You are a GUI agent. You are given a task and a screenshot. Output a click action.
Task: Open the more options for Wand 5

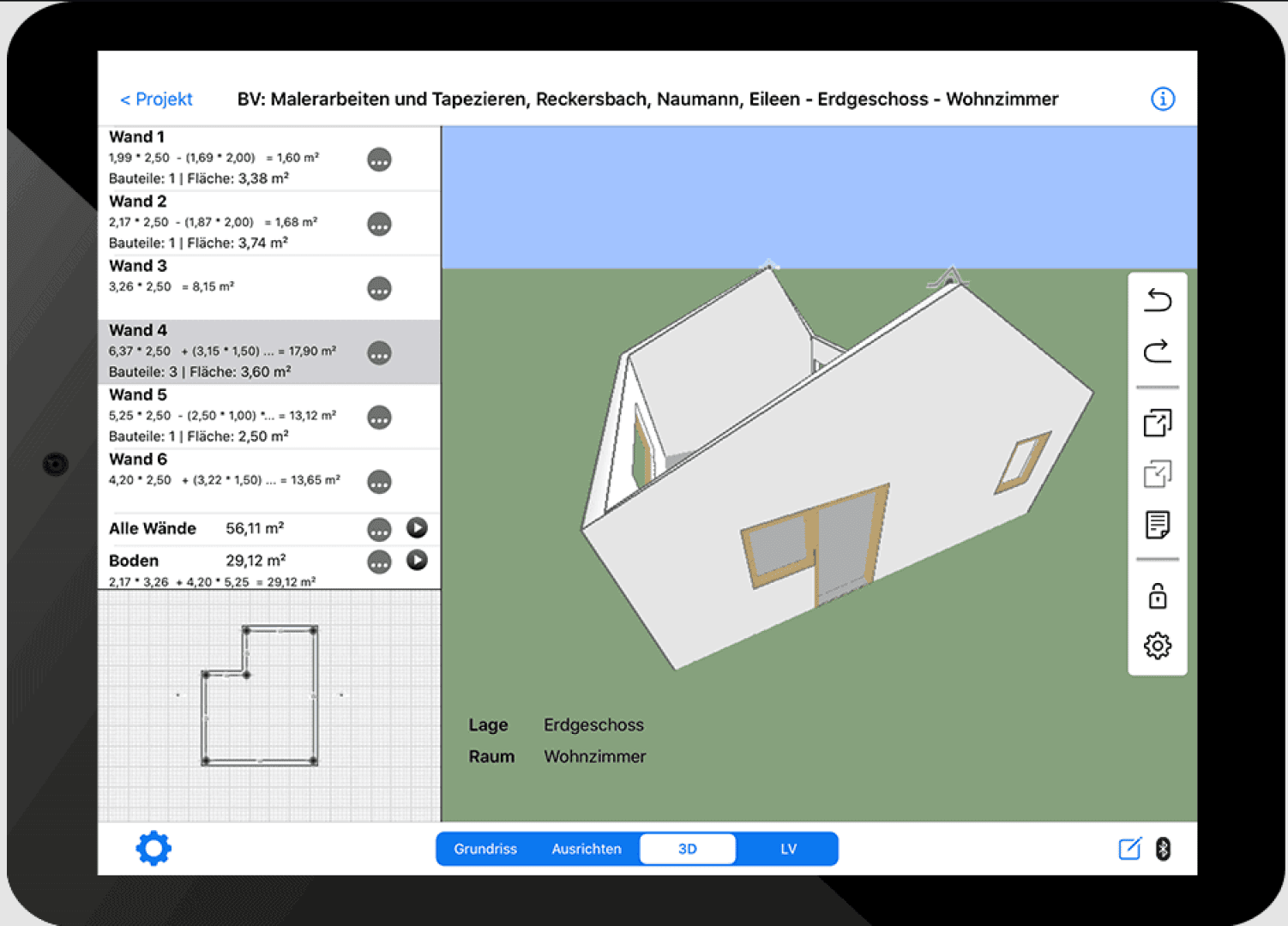pyautogui.click(x=379, y=418)
